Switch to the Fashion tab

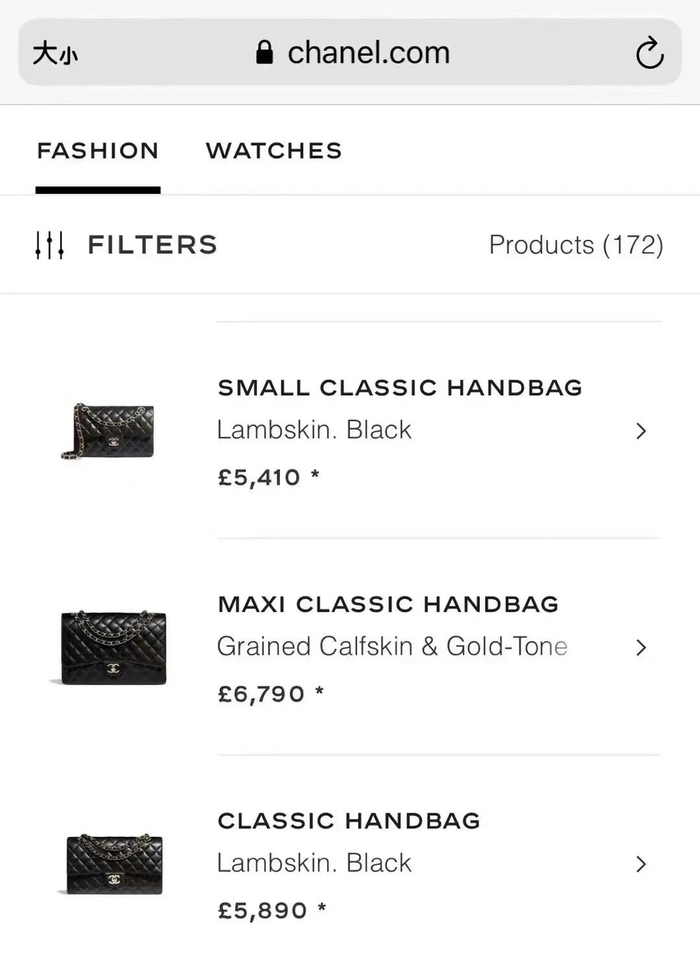pos(98,151)
